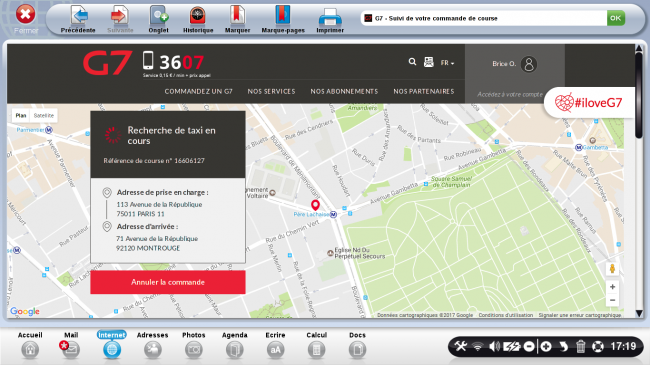Open the Accueil home icon
This screenshot has width=650, height=365.
30,350
